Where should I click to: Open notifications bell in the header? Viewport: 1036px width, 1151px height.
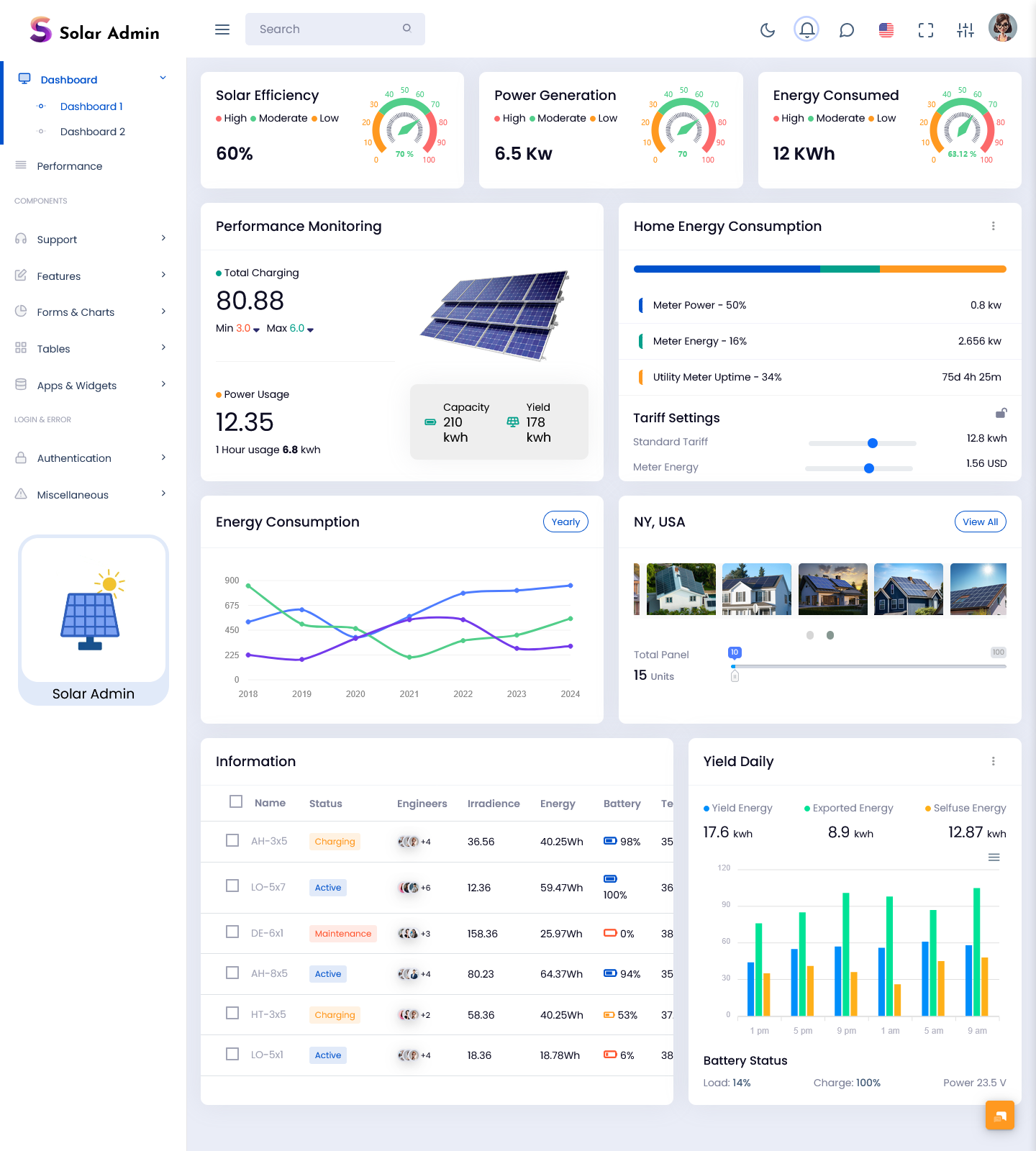click(806, 29)
